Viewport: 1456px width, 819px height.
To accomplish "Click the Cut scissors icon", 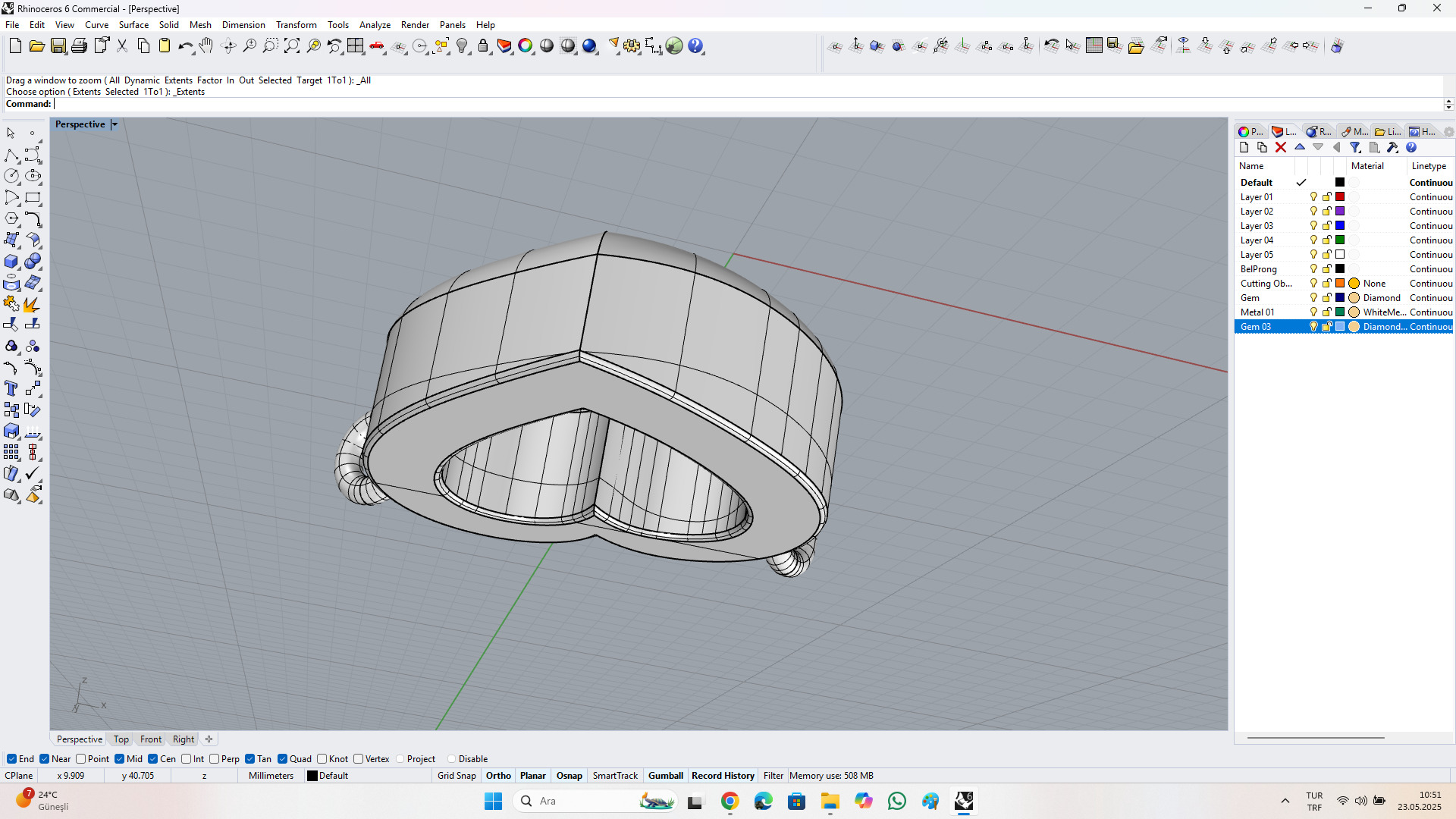I will (x=122, y=46).
